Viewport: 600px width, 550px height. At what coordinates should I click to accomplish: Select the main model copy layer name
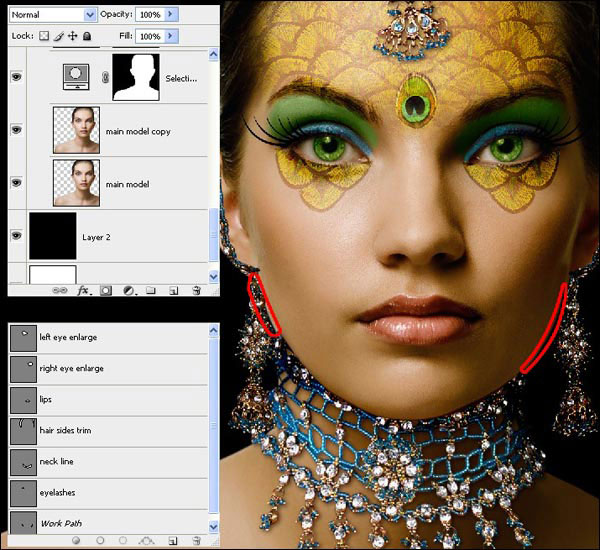(x=138, y=131)
